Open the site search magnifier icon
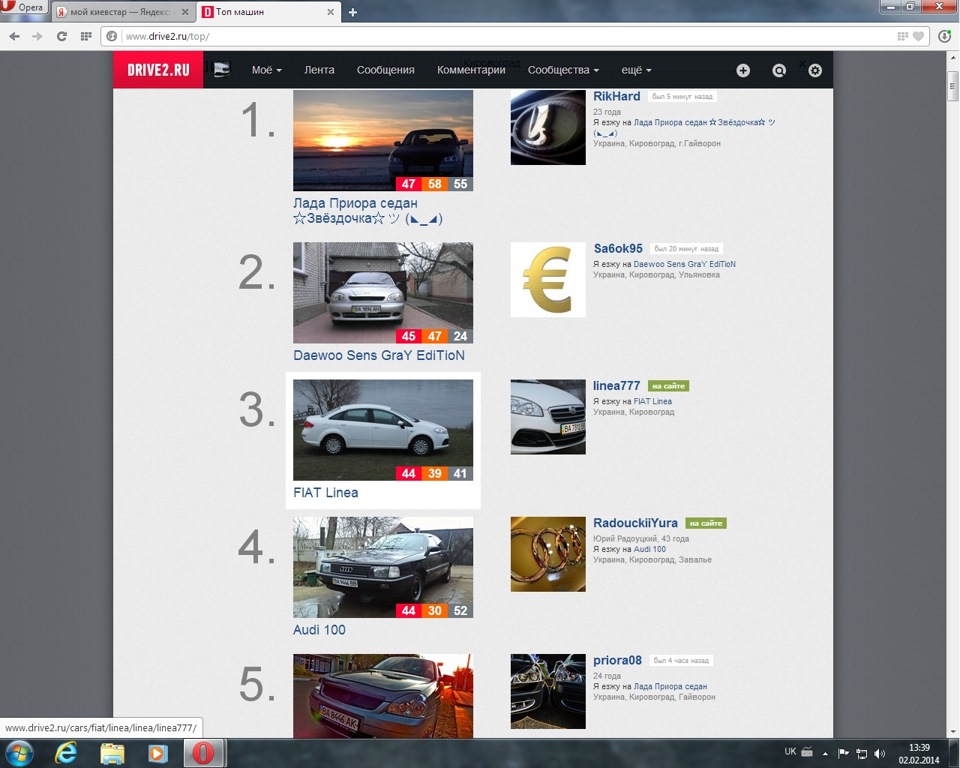The height and width of the screenshot is (768, 960). tap(779, 70)
